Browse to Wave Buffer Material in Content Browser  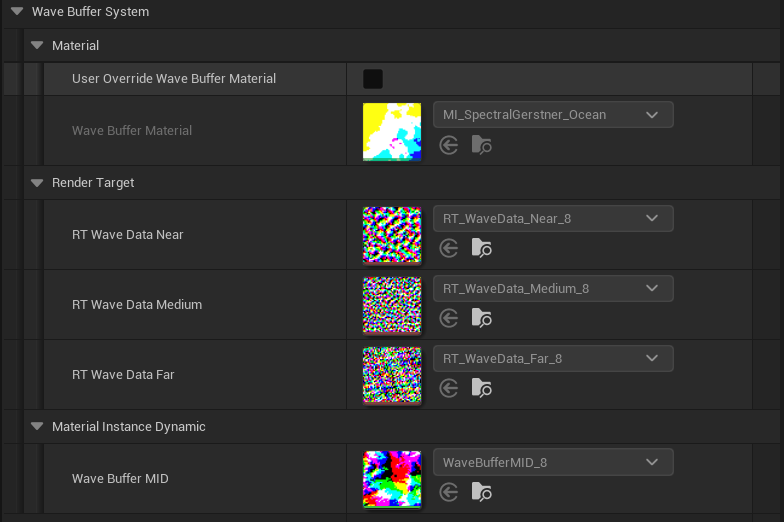pyautogui.click(x=481, y=145)
